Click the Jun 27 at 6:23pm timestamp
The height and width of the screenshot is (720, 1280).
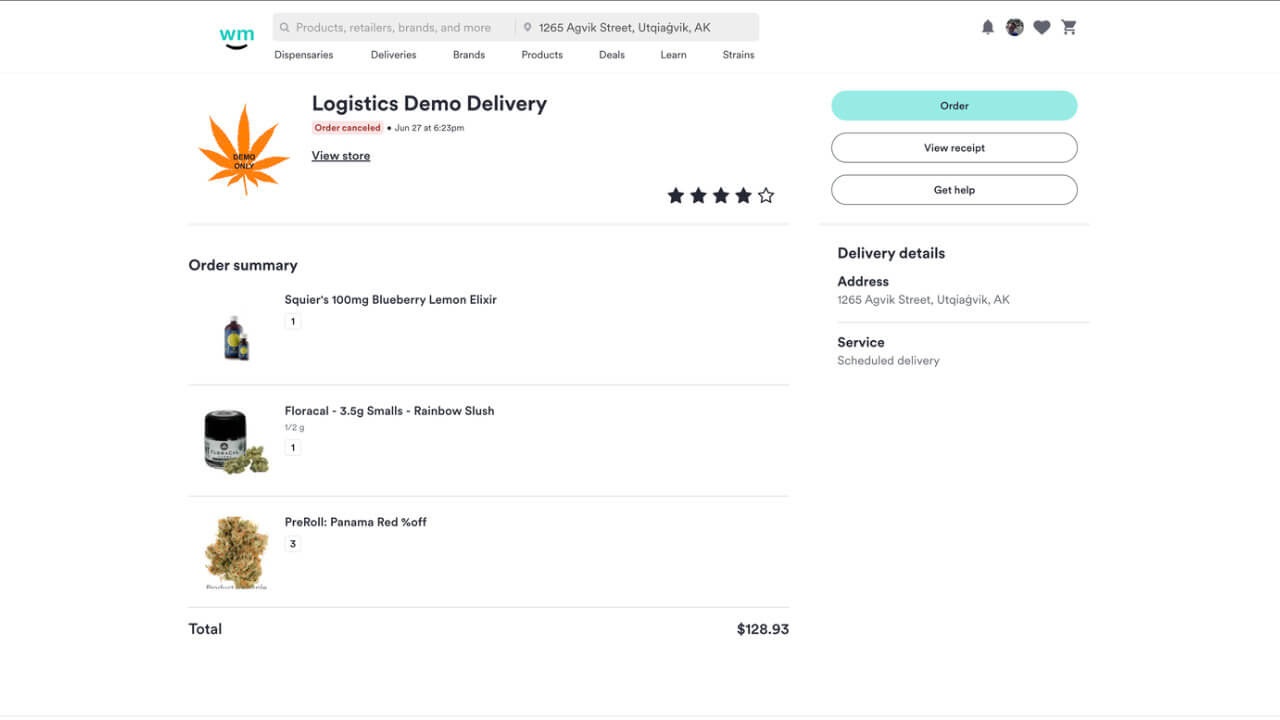[429, 128]
